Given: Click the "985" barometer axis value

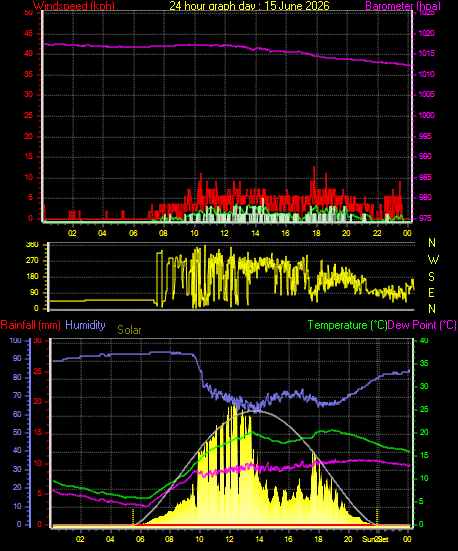Looking at the screenshot, I should pyautogui.click(x=425, y=177).
